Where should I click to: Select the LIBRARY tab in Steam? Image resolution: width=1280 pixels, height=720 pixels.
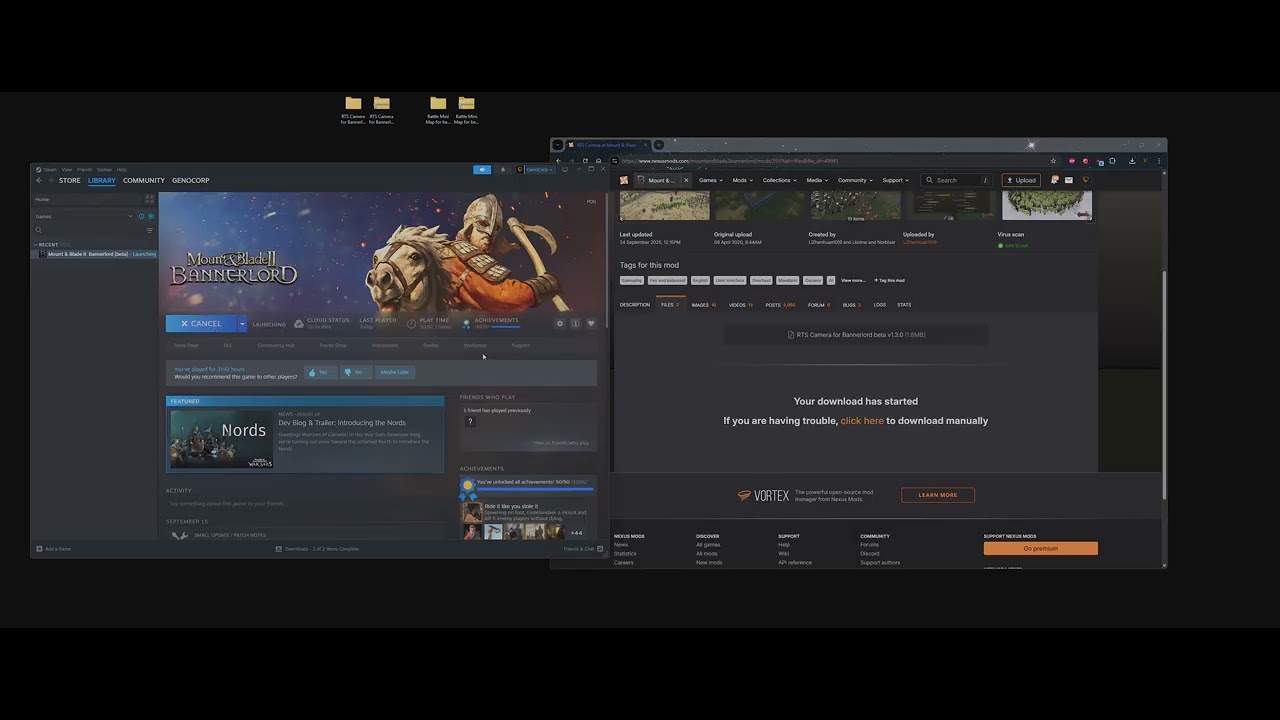pos(102,180)
